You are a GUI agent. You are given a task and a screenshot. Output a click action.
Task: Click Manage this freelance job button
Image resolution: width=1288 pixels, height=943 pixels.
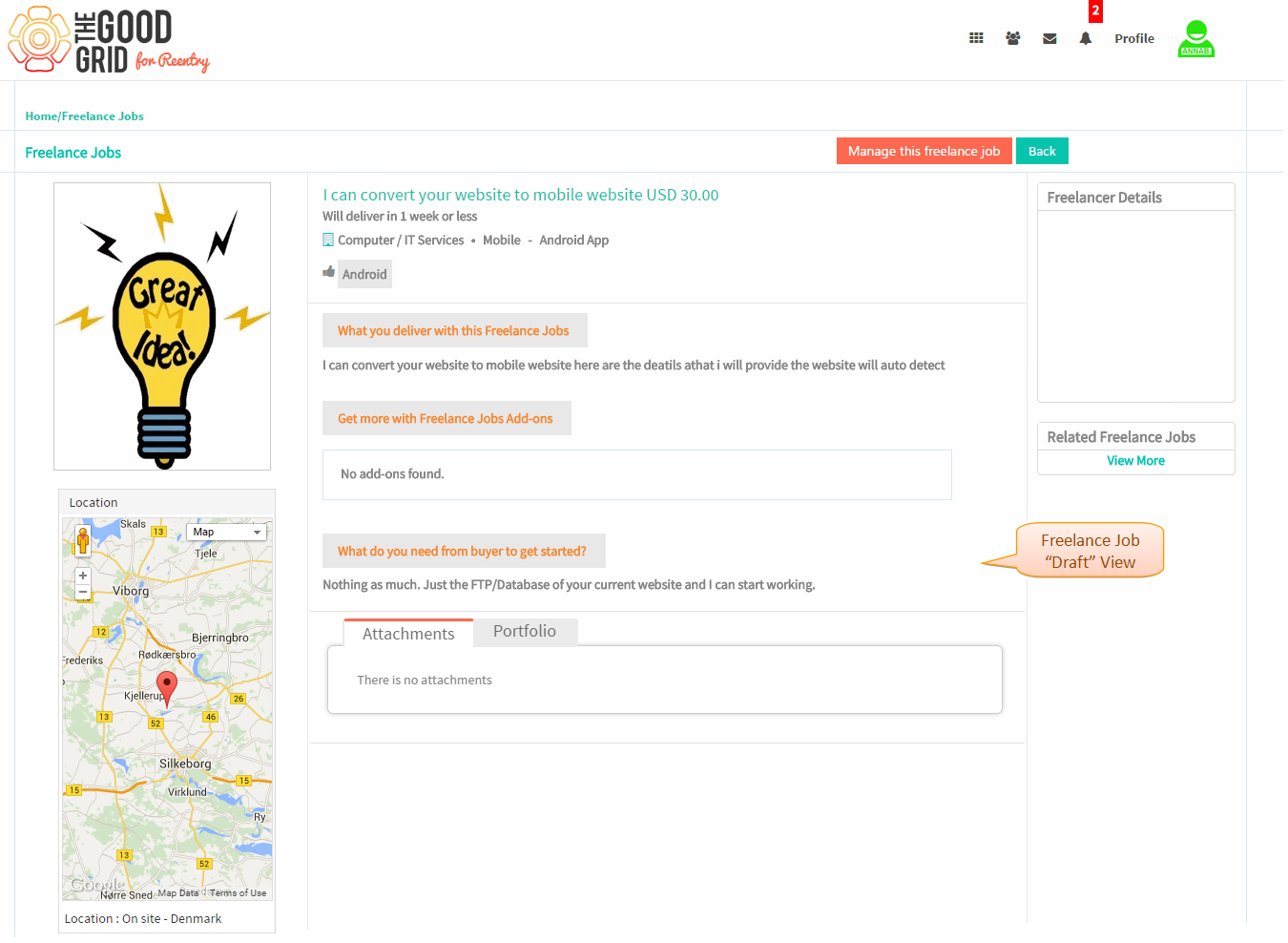924,151
